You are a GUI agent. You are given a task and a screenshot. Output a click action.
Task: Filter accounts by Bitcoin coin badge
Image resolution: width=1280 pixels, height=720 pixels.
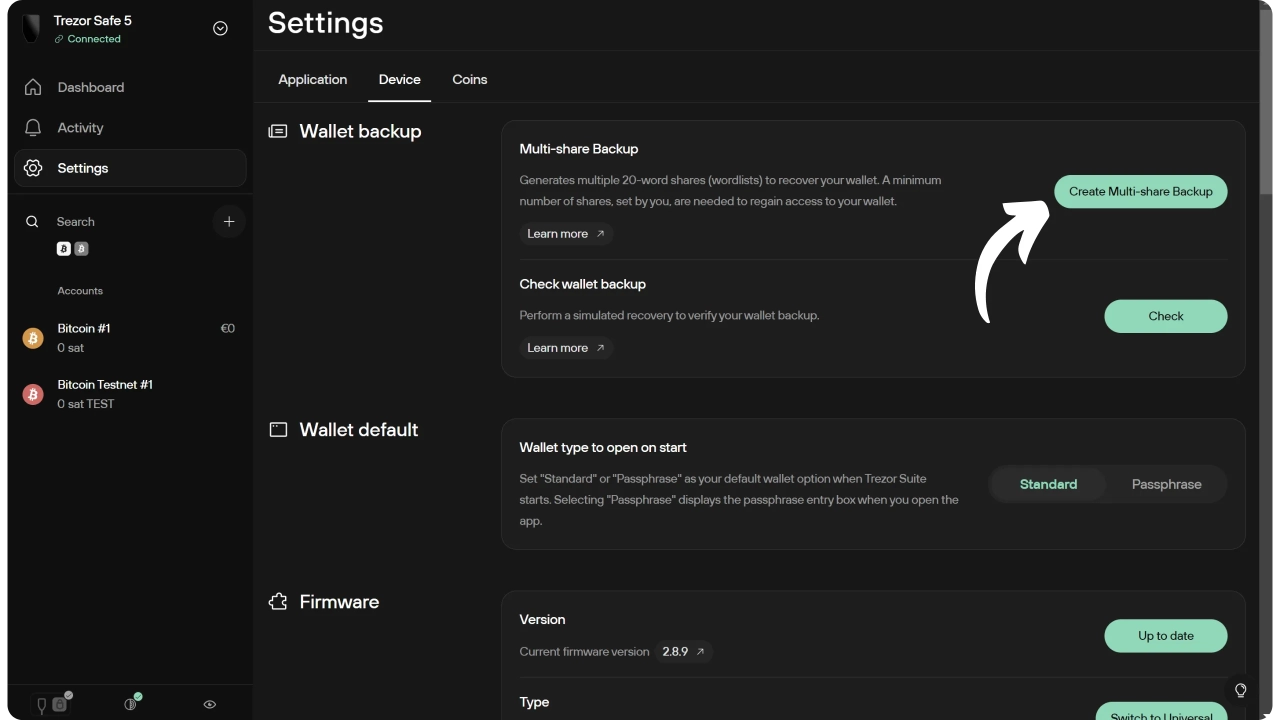(x=64, y=249)
